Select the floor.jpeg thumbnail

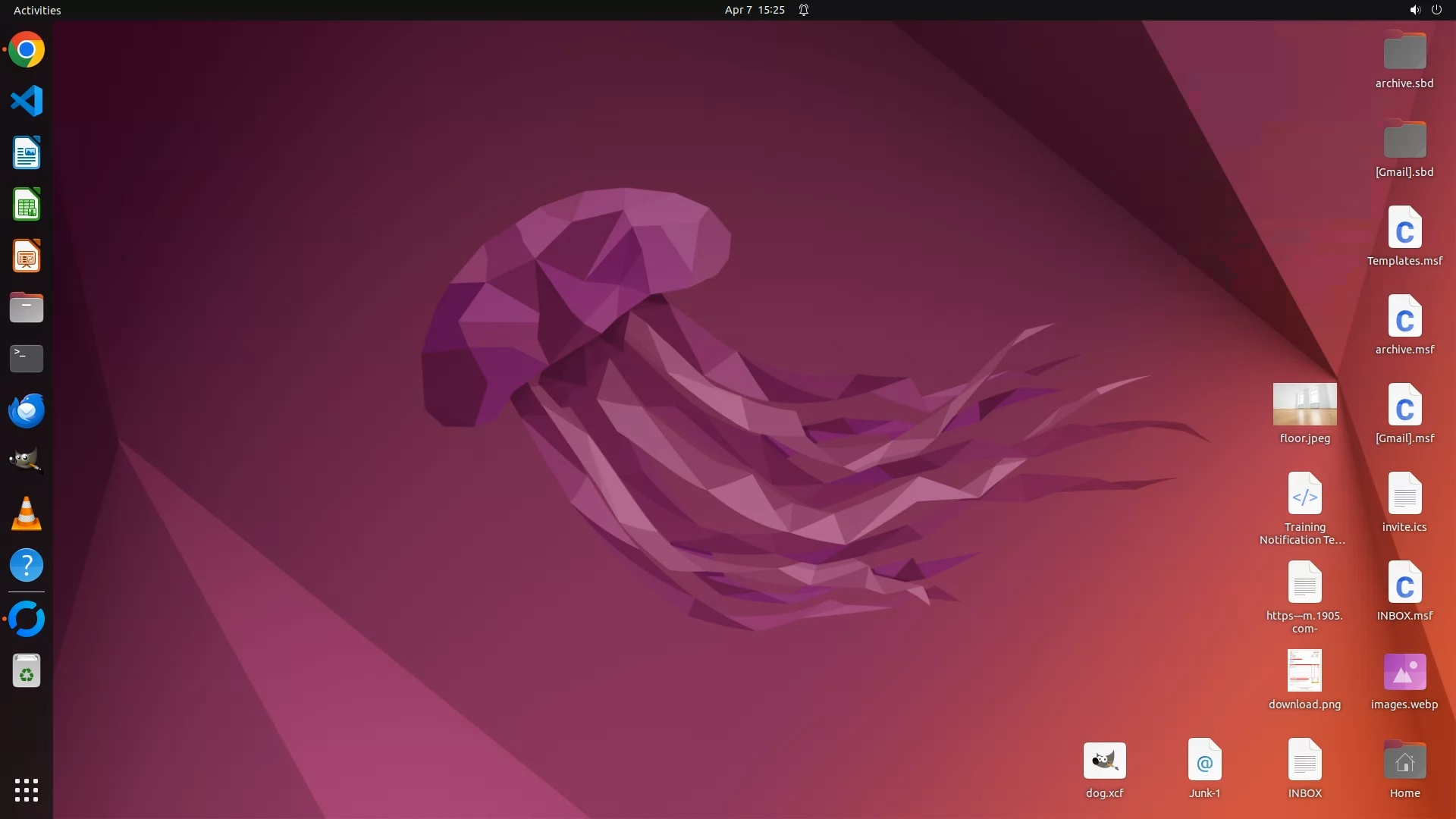[1304, 404]
